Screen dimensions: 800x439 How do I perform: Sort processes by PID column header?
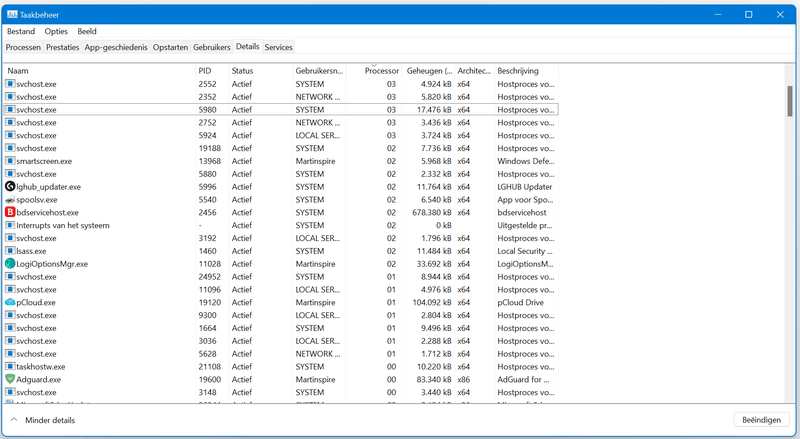pyautogui.click(x=205, y=71)
